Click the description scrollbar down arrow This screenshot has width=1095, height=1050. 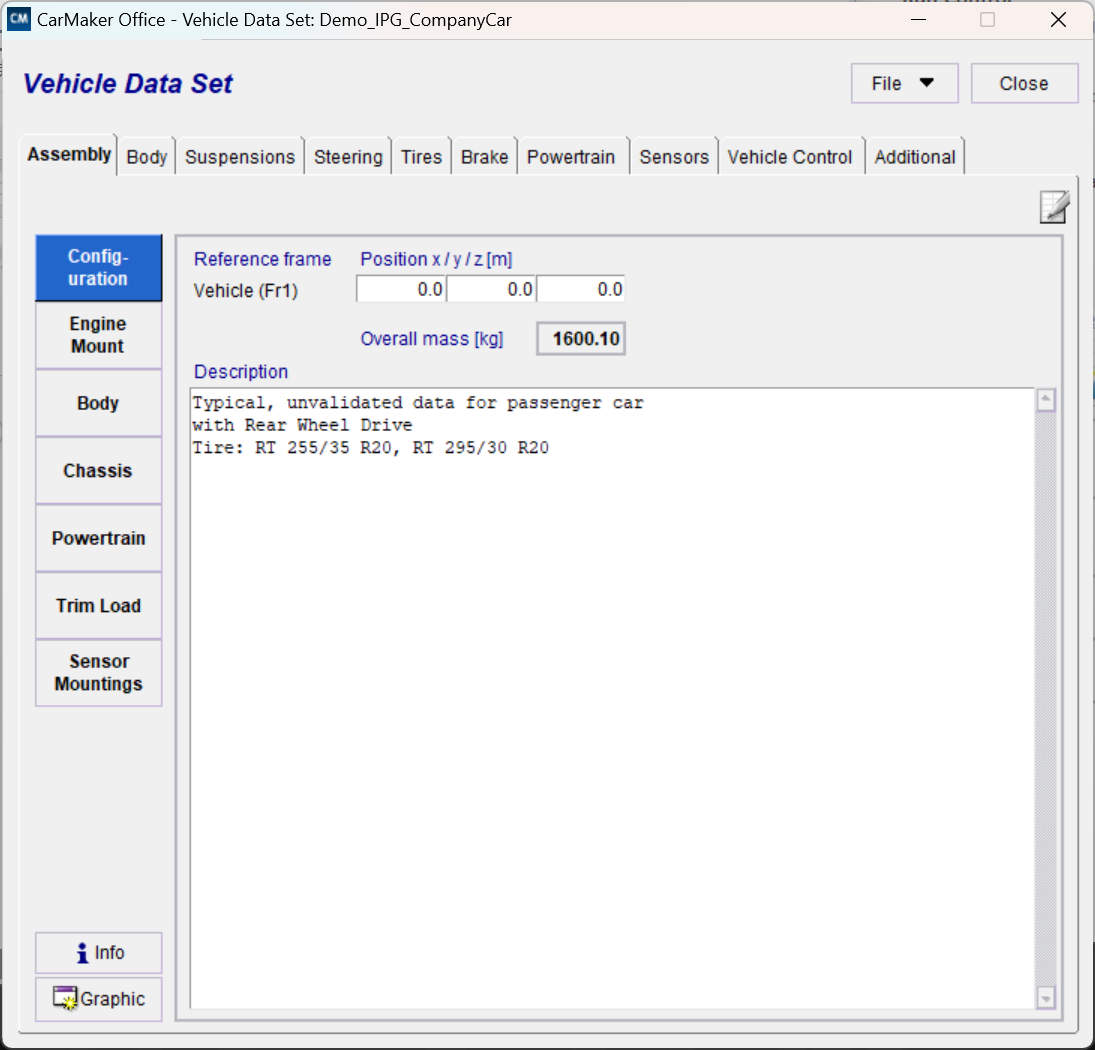[x=1045, y=998]
